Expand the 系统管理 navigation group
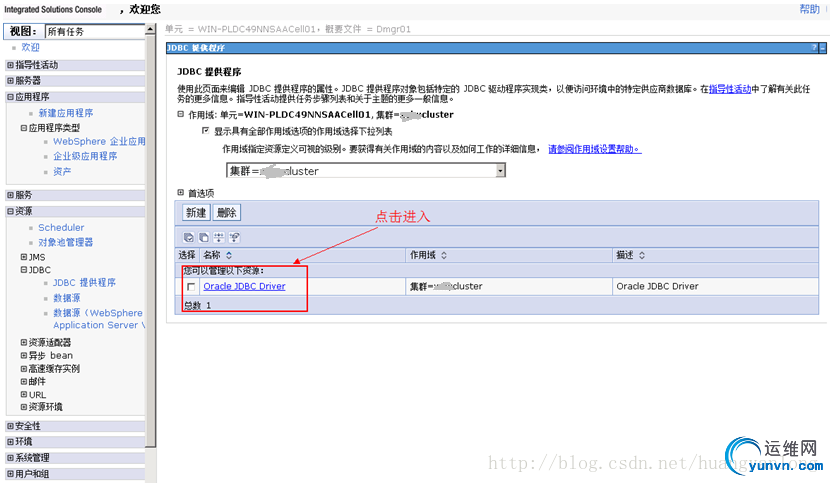Image resolution: width=830 pixels, height=483 pixels. pos(10,458)
